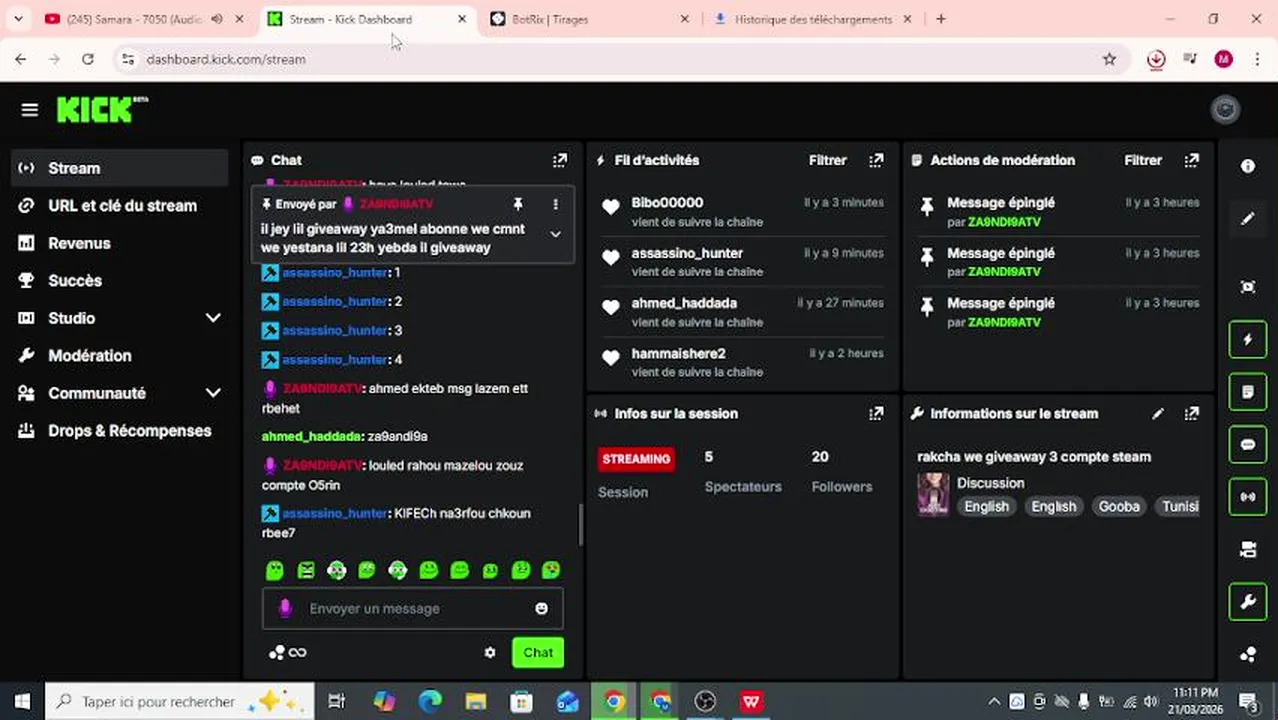Open the user avatar menu in header
The width and height of the screenshot is (1278, 720).
(1225, 110)
